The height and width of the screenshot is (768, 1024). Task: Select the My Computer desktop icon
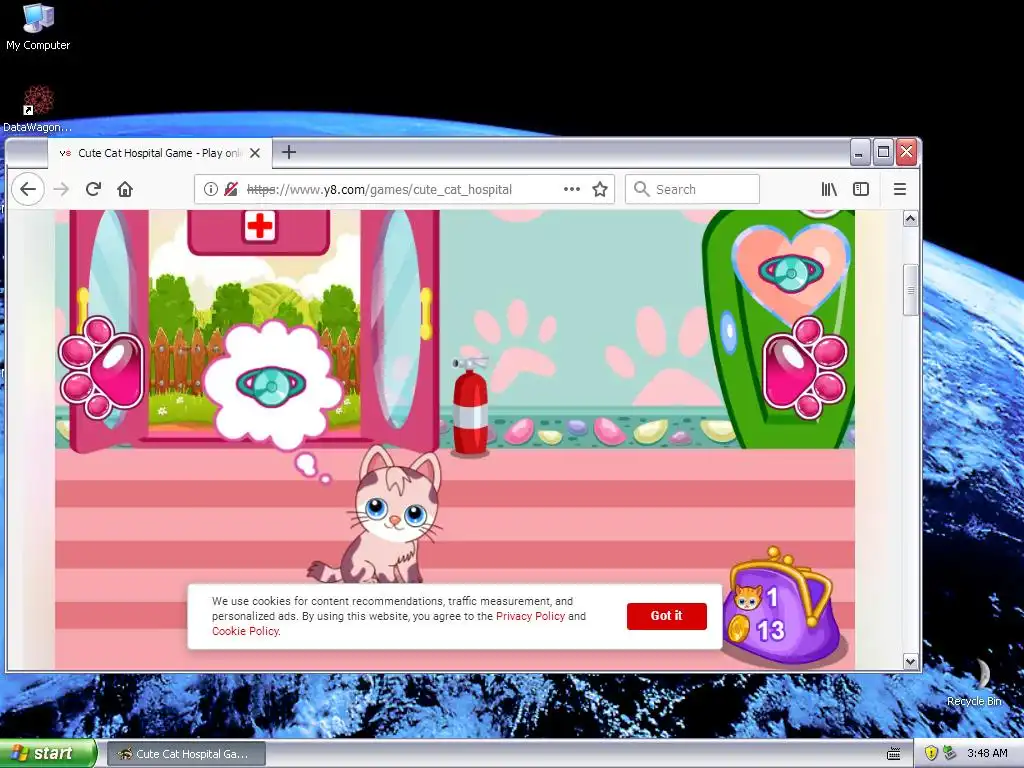38,27
